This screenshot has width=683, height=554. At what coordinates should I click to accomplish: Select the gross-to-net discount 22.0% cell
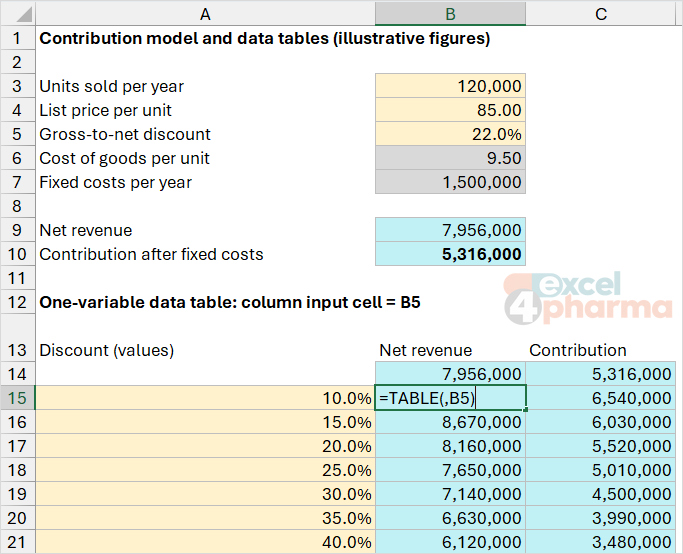(450, 134)
